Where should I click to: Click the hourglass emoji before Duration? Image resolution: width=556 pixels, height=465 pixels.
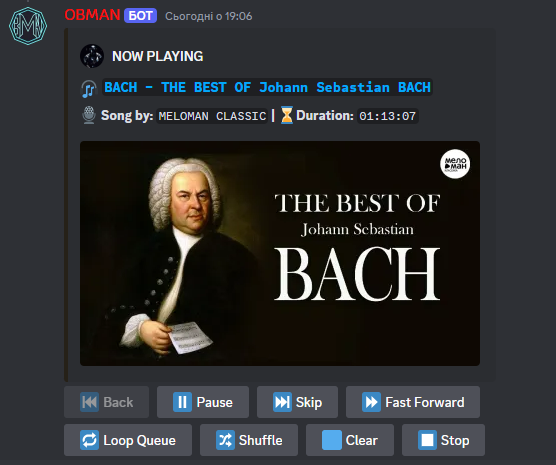pyautogui.click(x=287, y=115)
